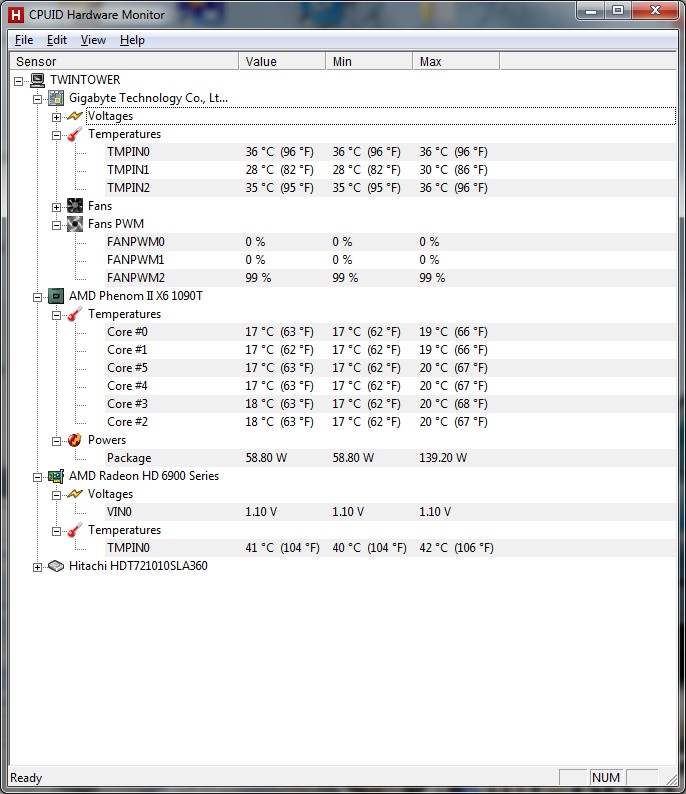Select the Core #4 row
This screenshot has width=686, height=794.
point(390,386)
